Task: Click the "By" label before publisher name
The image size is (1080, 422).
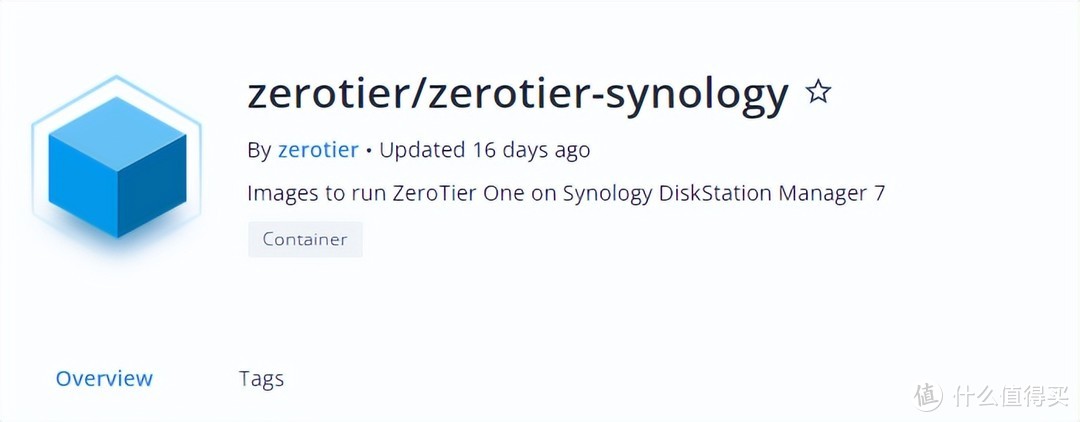Action: point(259,150)
